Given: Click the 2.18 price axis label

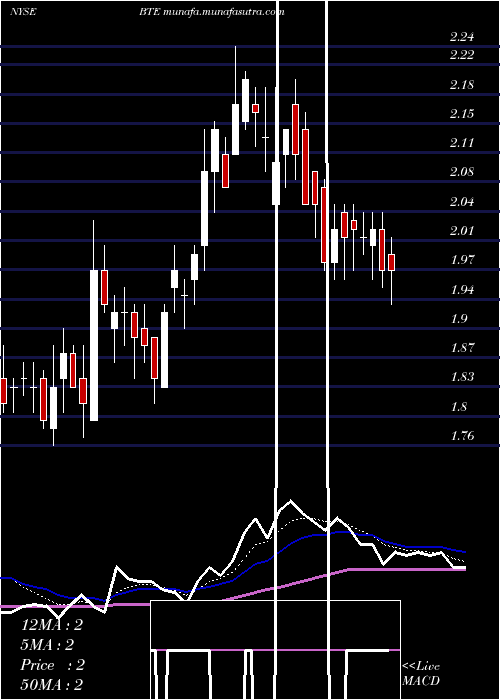Looking at the screenshot, I should tap(462, 85).
